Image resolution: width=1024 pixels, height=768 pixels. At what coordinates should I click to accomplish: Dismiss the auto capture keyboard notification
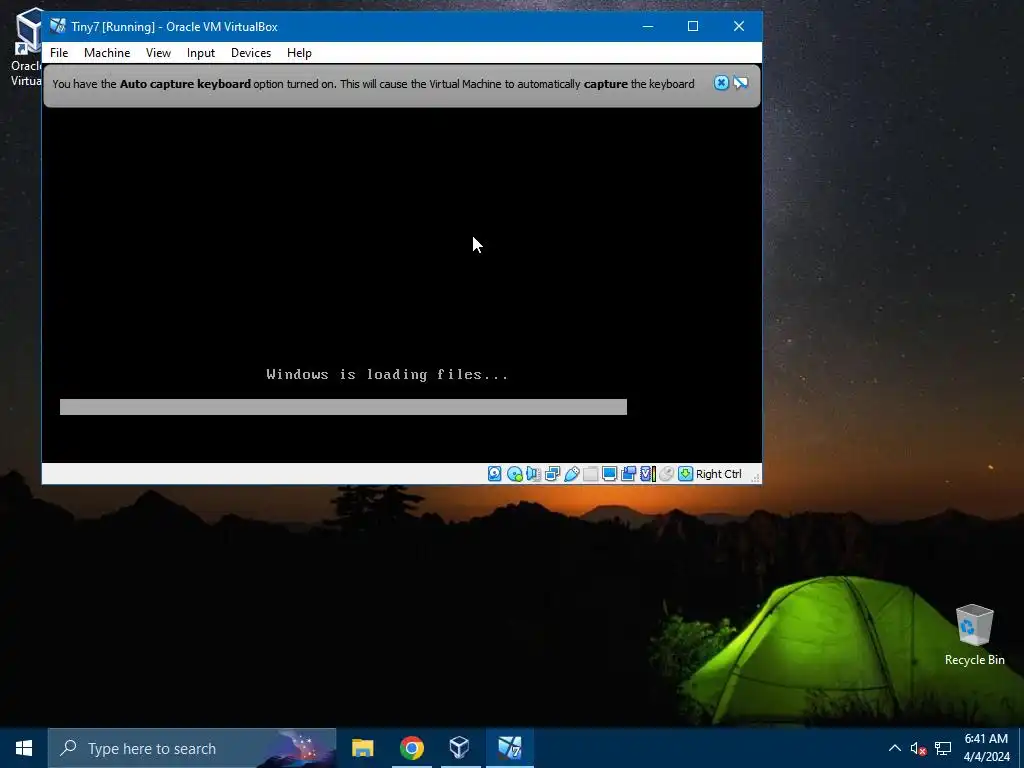click(x=721, y=83)
